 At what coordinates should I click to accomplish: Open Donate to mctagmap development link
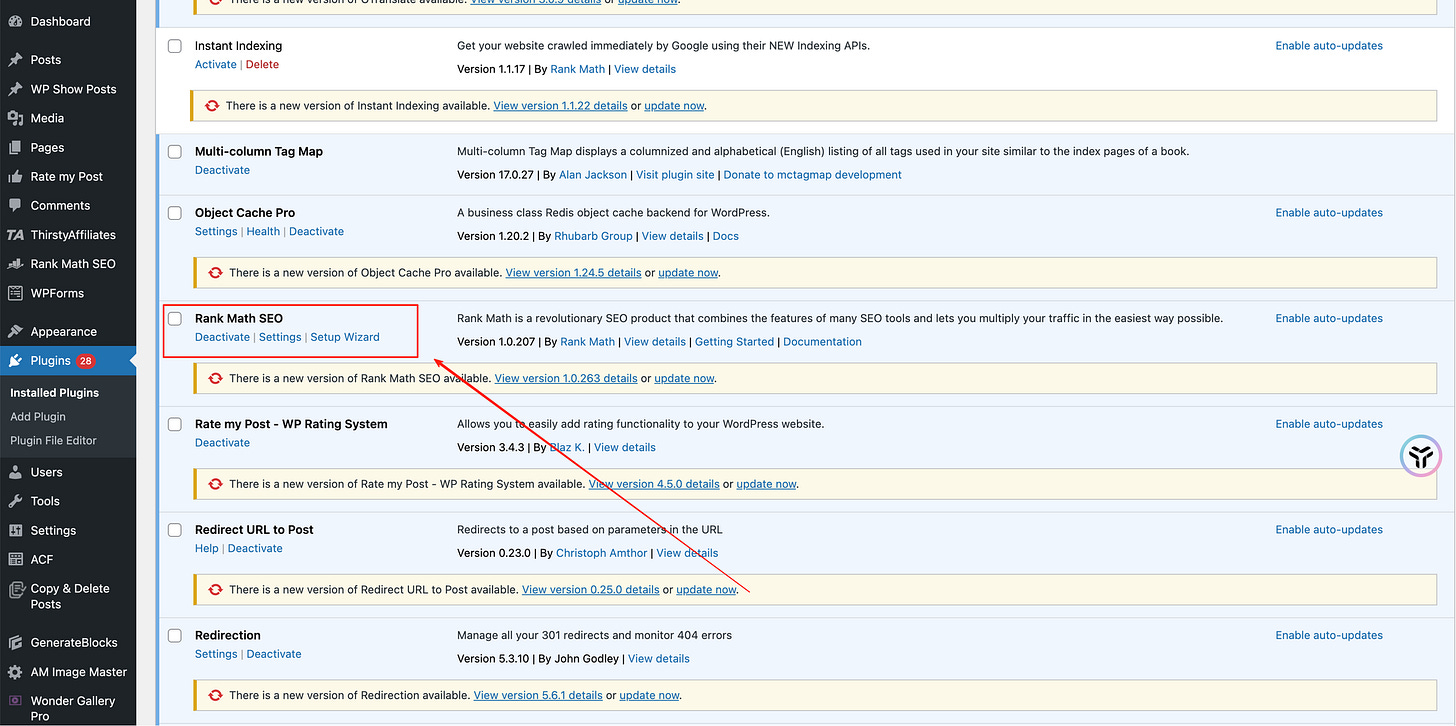click(x=812, y=175)
